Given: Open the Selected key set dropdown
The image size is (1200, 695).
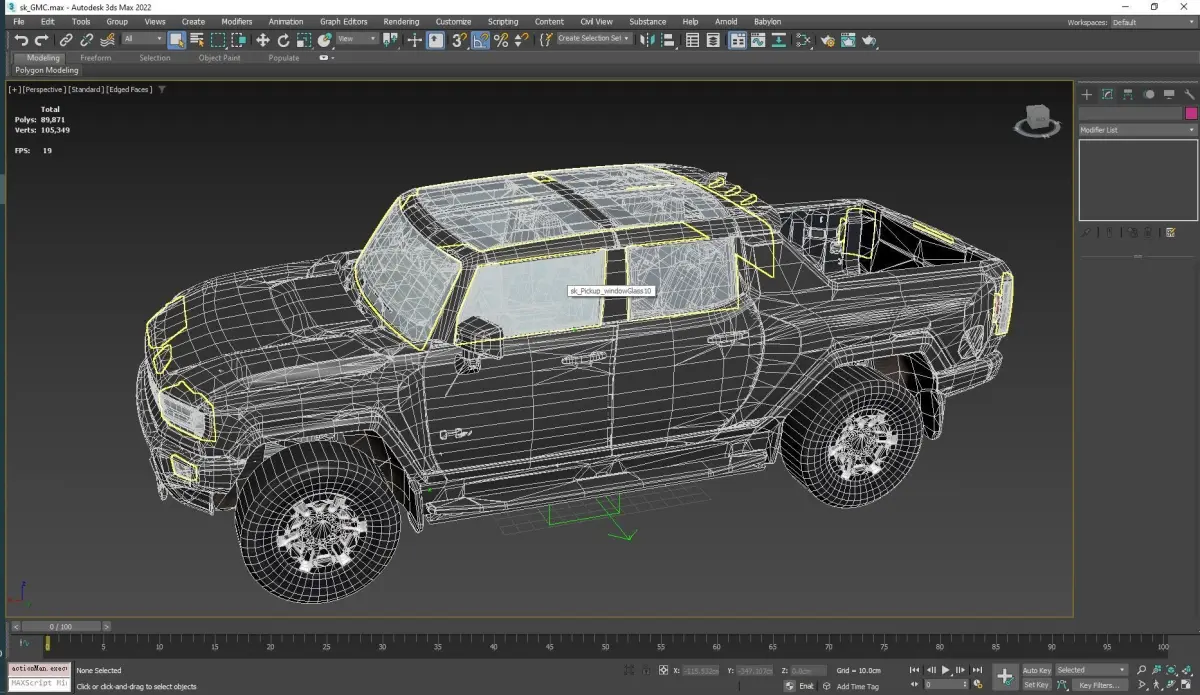Looking at the screenshot, I should pyautogui.click(x=1091, y=670).
